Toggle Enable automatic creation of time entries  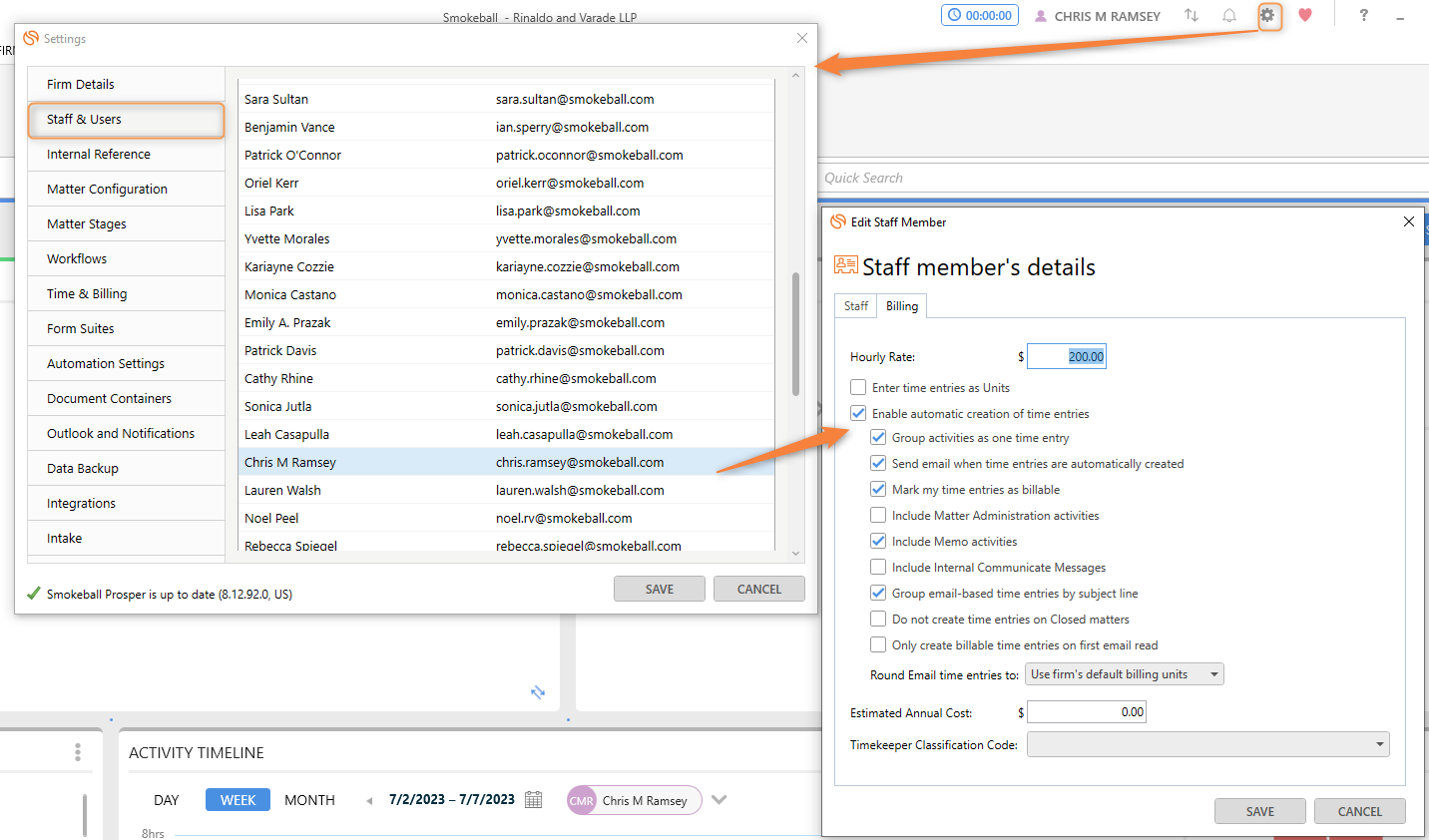[x=858, y=413]
